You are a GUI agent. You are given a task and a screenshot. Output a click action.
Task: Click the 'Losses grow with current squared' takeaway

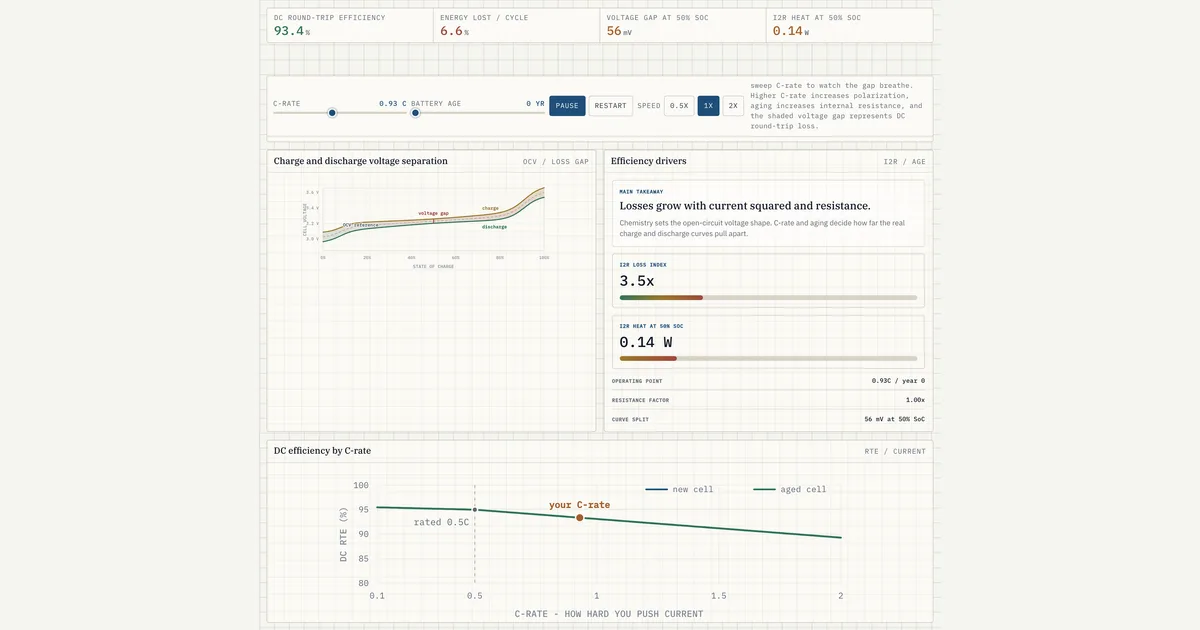745,206
